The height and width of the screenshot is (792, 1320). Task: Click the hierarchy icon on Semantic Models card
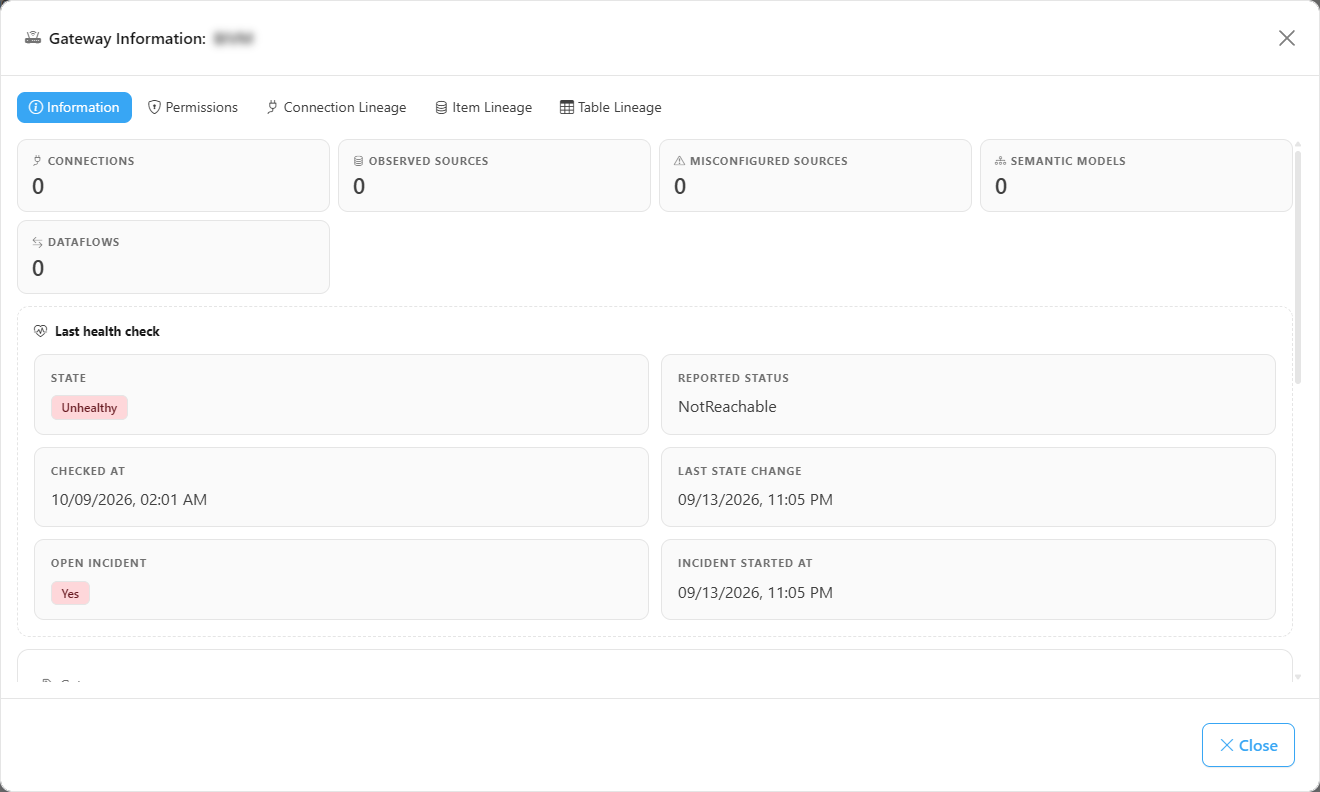point(1001,161)
